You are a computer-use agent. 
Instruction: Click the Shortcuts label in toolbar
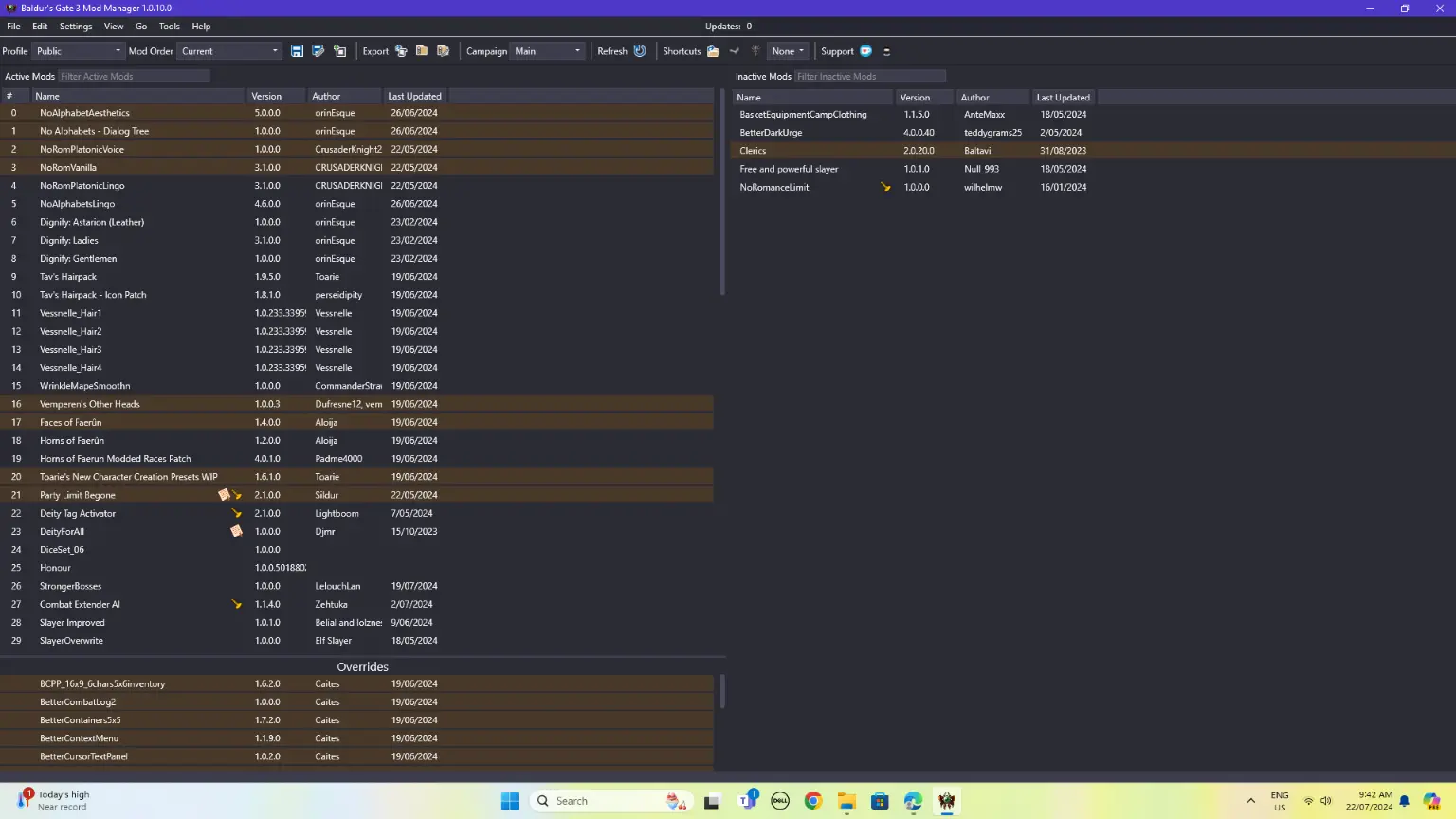[x=682, y=51]
